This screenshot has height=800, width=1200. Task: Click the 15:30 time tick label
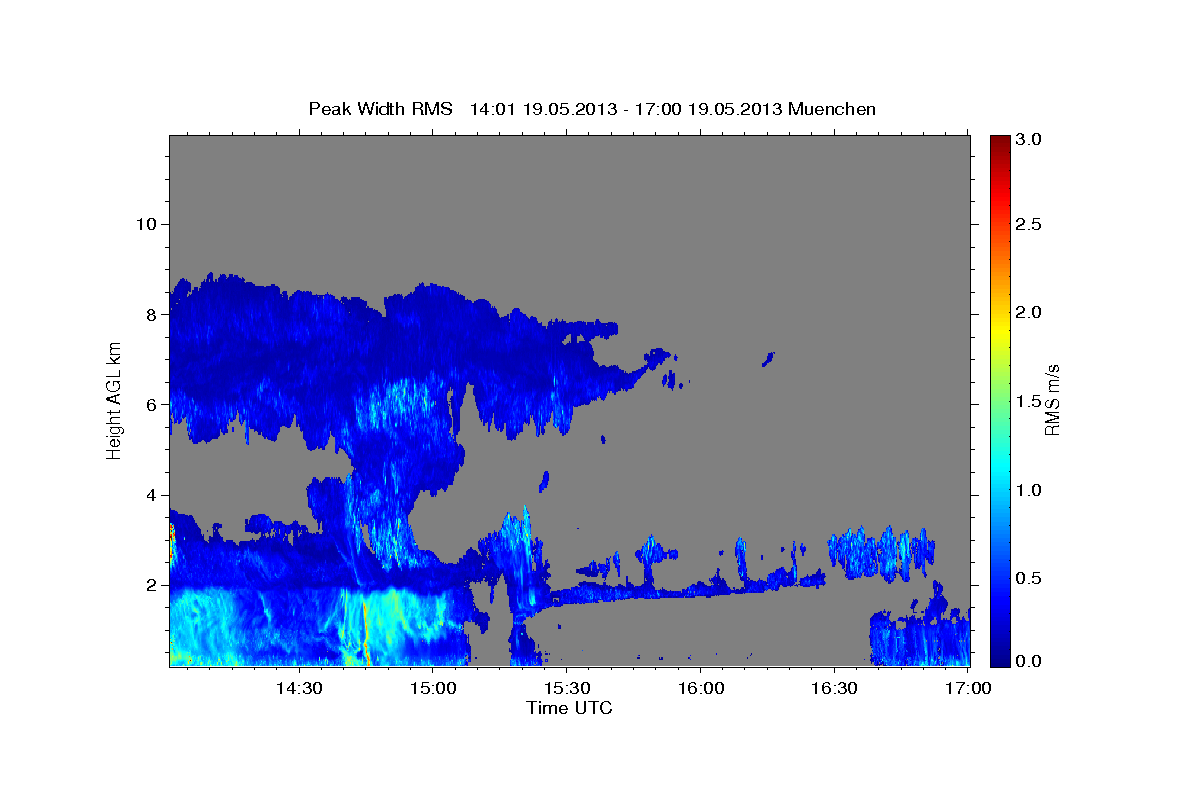click(567, 688)
